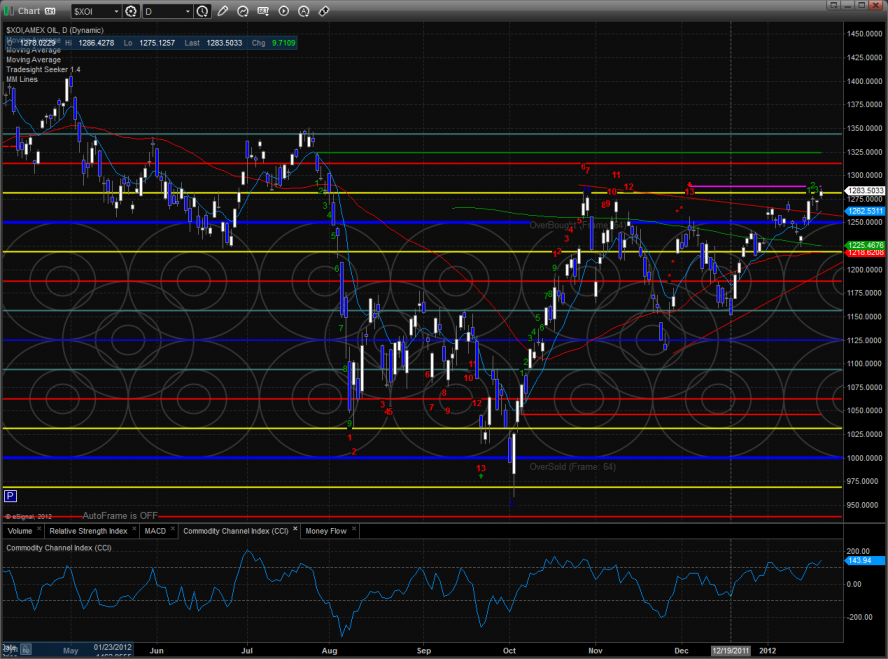Maximize the Chart window
Screen dimensions: 888x659
861,5
